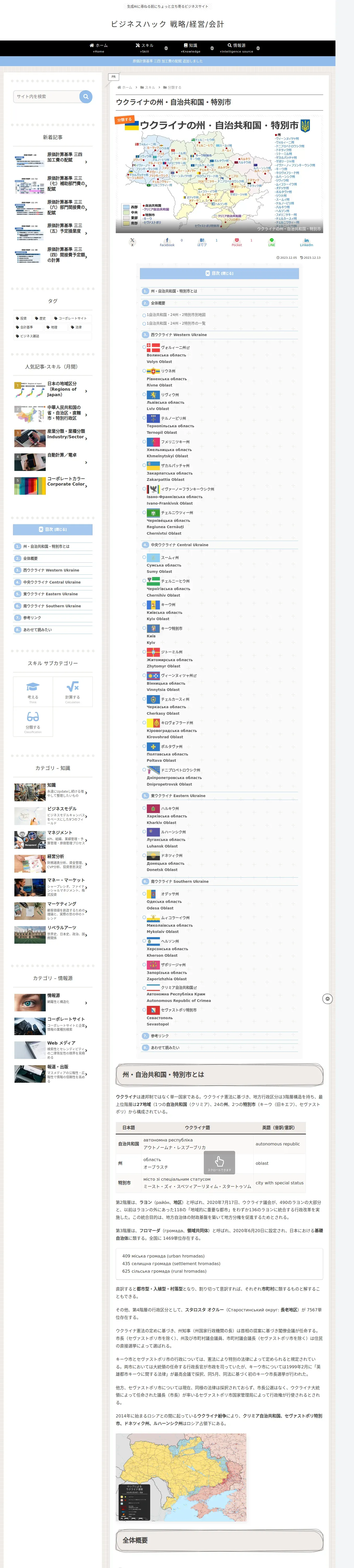The width and height of the screenshot is (354, 1568).
Task: Open the コーポレートサイト tag link
Action: tap(72, 318)
